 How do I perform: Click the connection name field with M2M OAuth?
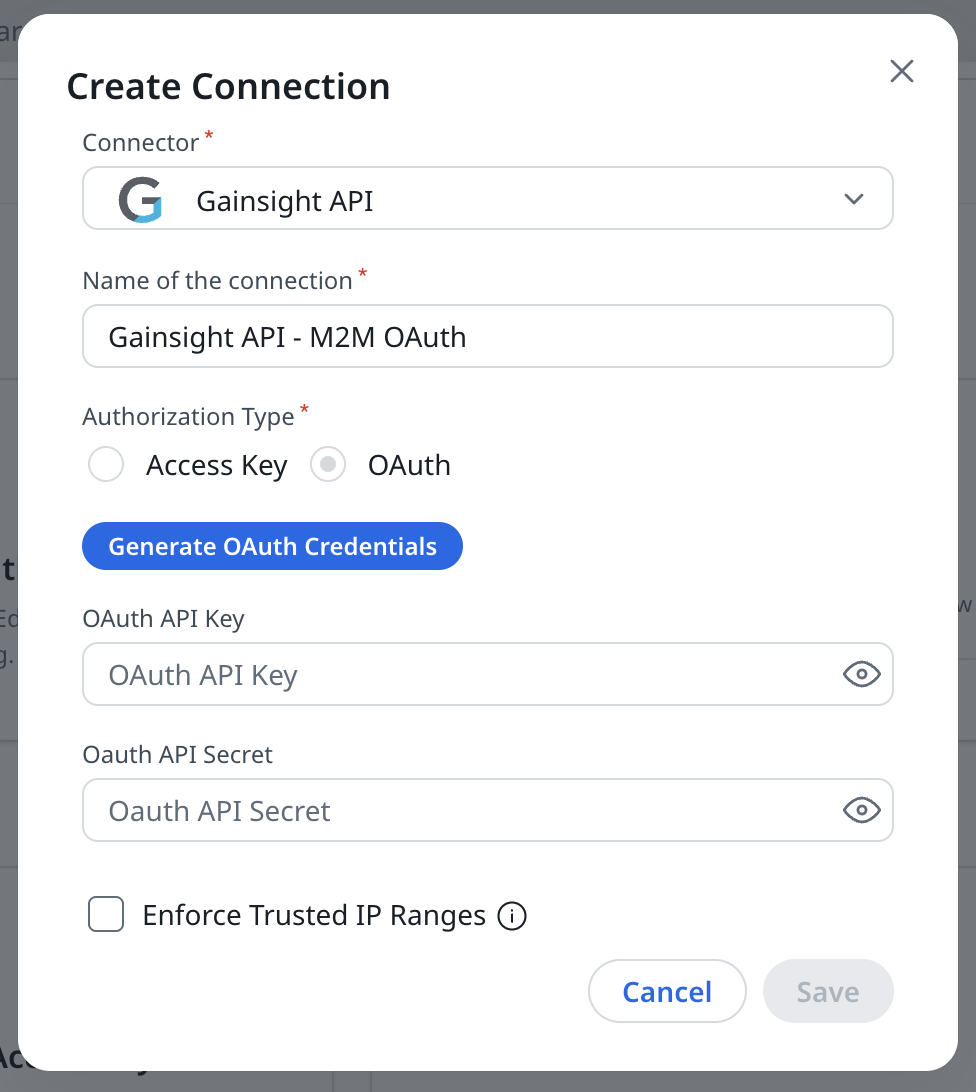click(x=488, y=336)
